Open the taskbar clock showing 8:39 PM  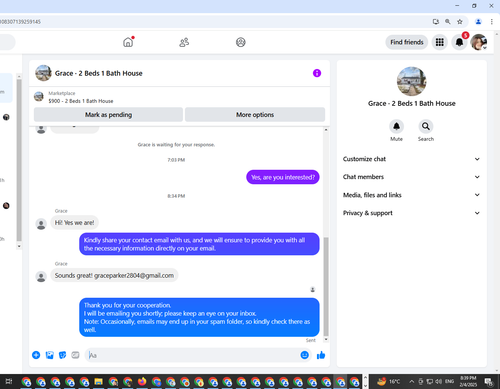coord(468,381)
